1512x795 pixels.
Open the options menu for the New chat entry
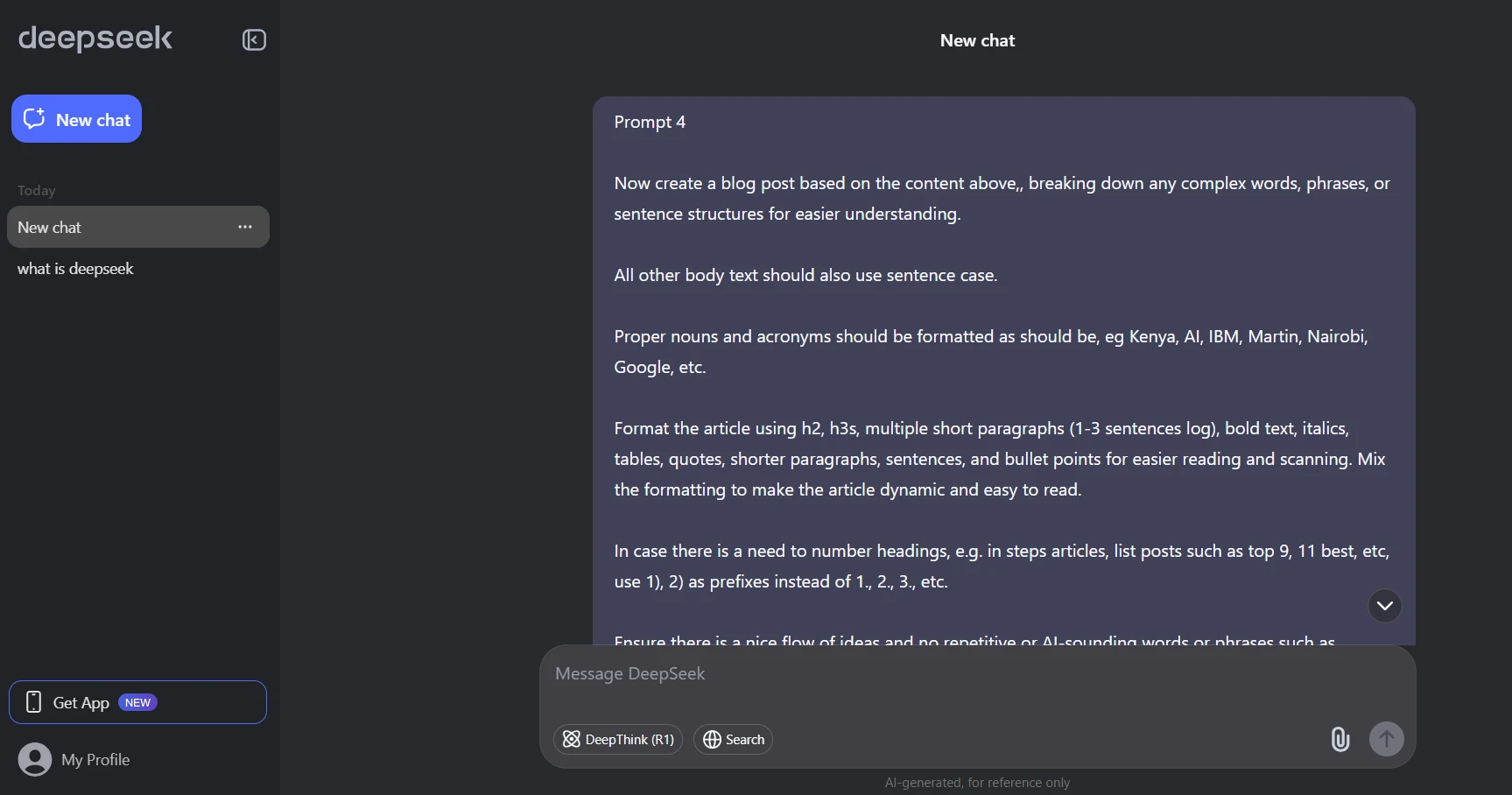click(245, 227)
